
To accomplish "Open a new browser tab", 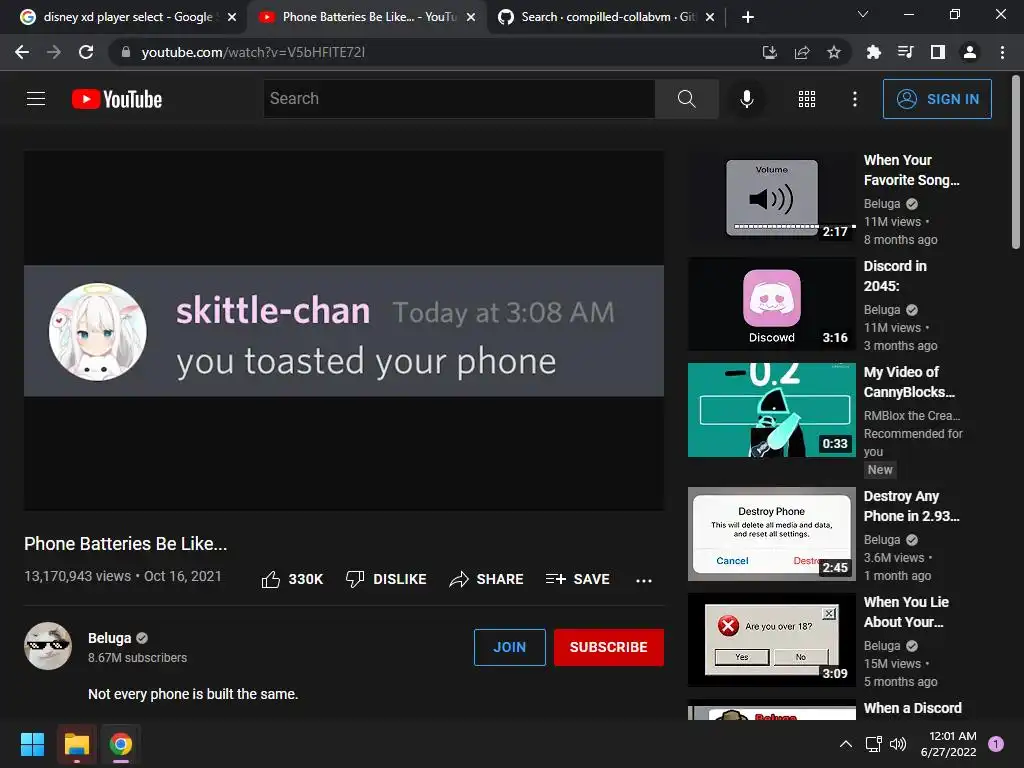I will (x=748, y=17).
